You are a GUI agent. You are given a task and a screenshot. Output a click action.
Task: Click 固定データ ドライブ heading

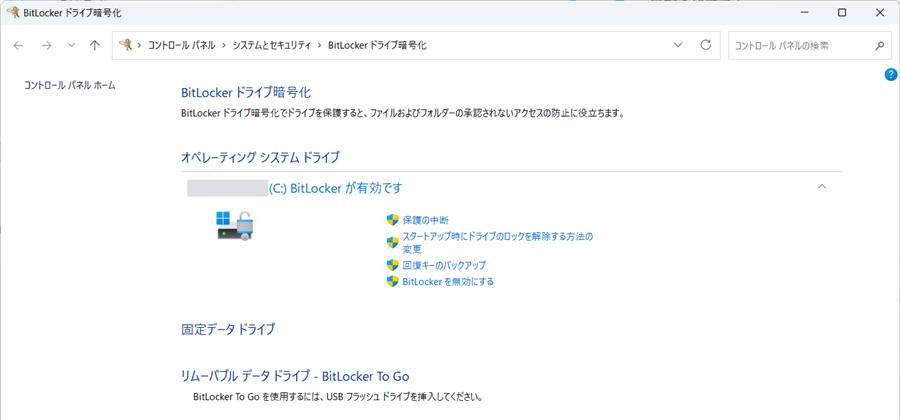click(228, 329)
